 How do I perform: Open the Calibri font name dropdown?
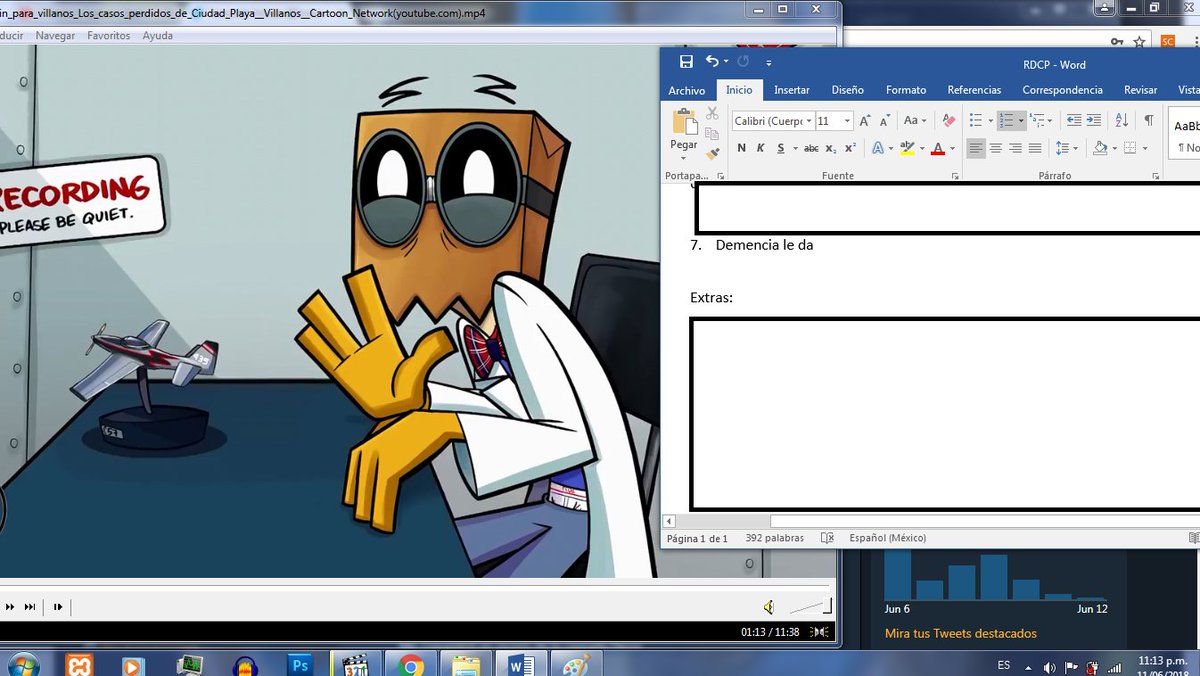[x=808, y=121]
